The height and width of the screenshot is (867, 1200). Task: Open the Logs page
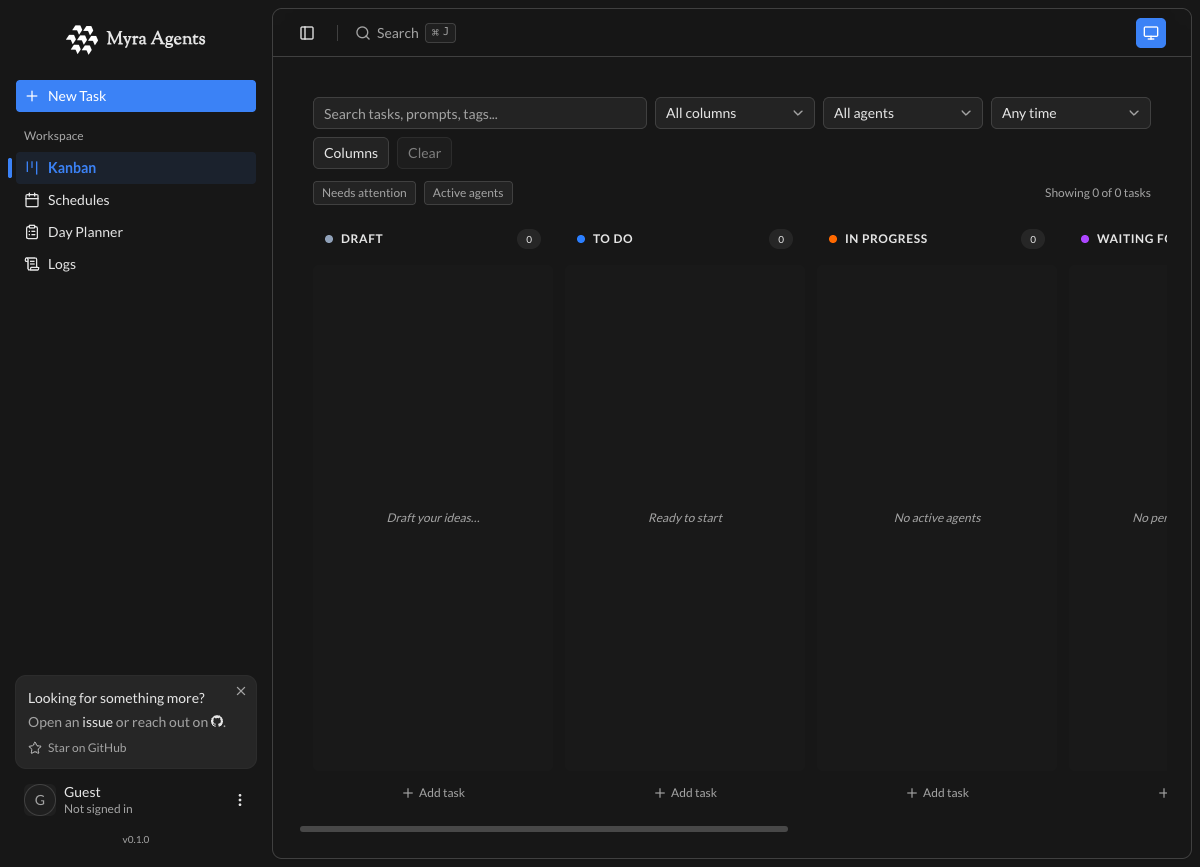click(x=136, y=264)
